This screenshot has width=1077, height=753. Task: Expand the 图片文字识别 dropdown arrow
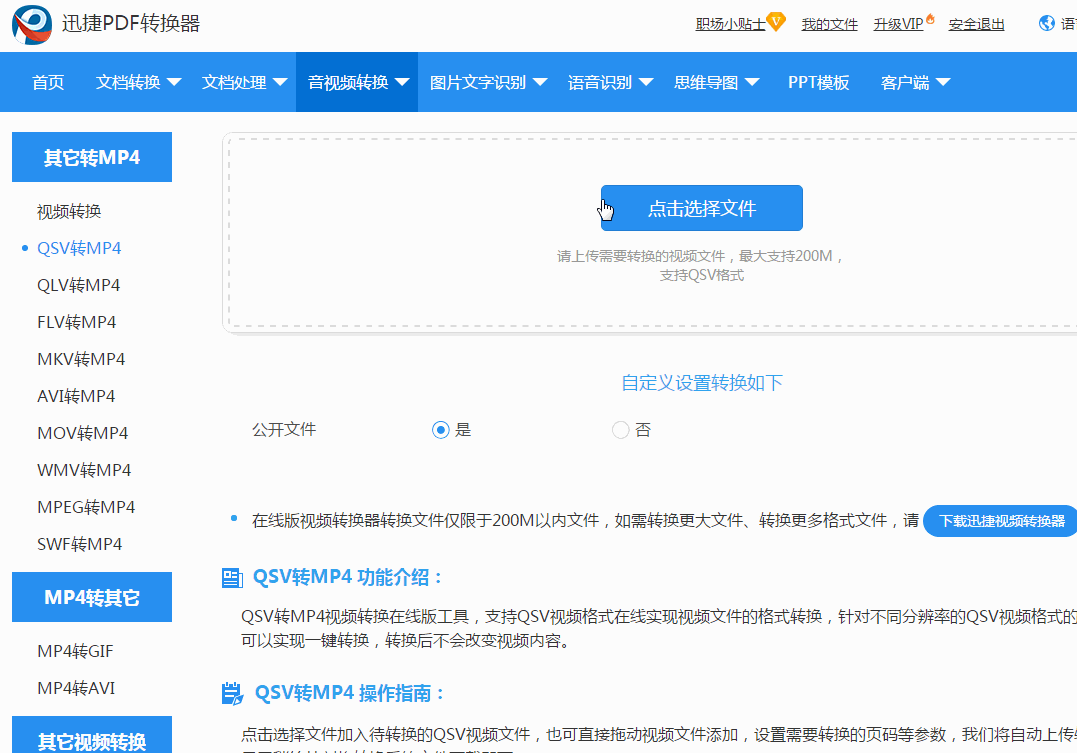[x=540, y=82]
